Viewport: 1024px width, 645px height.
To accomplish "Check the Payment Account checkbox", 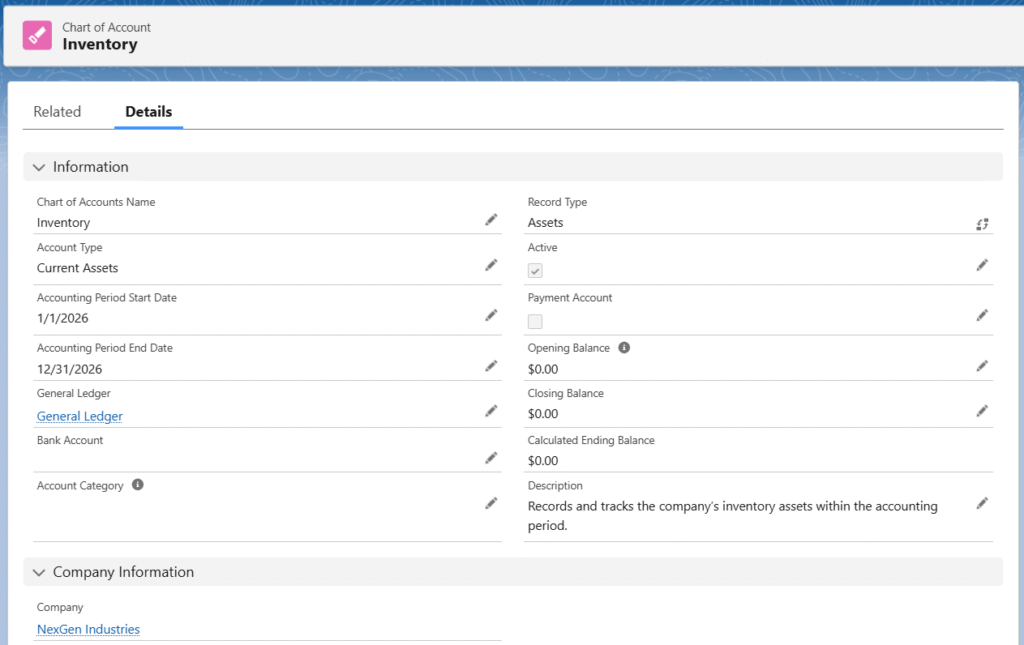I will [x=536, y=321].
